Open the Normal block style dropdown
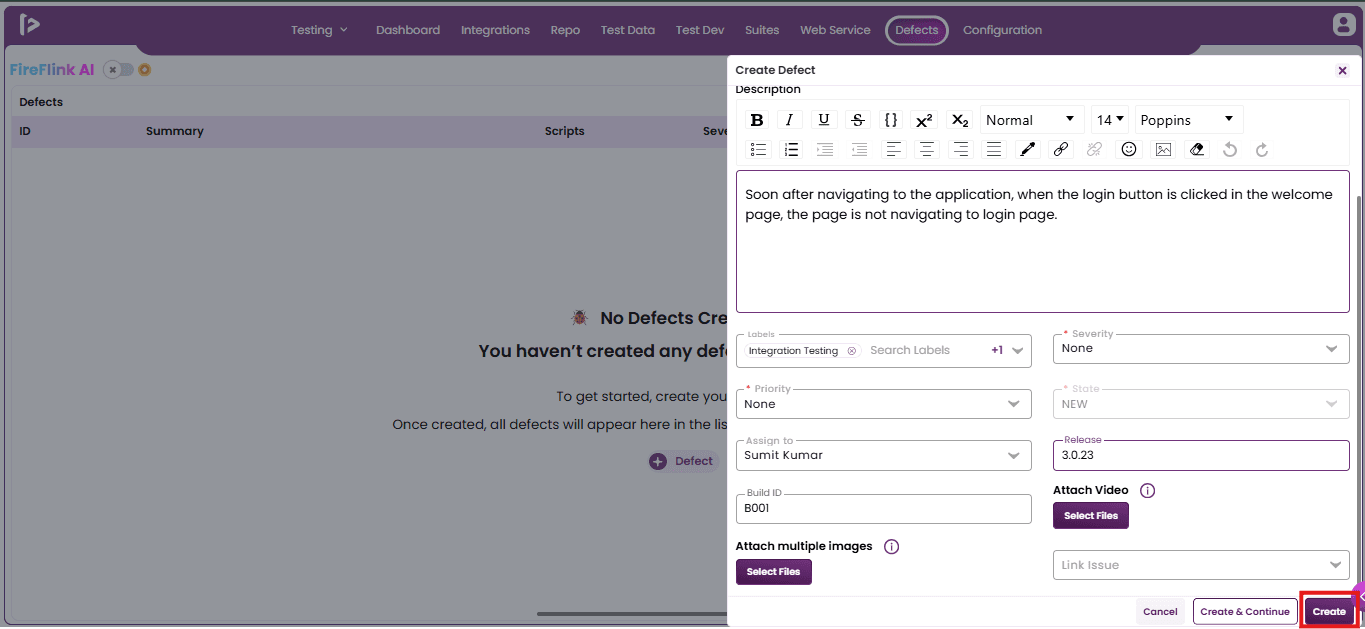Screen dimensions: 1365x629 point(1032,120)
